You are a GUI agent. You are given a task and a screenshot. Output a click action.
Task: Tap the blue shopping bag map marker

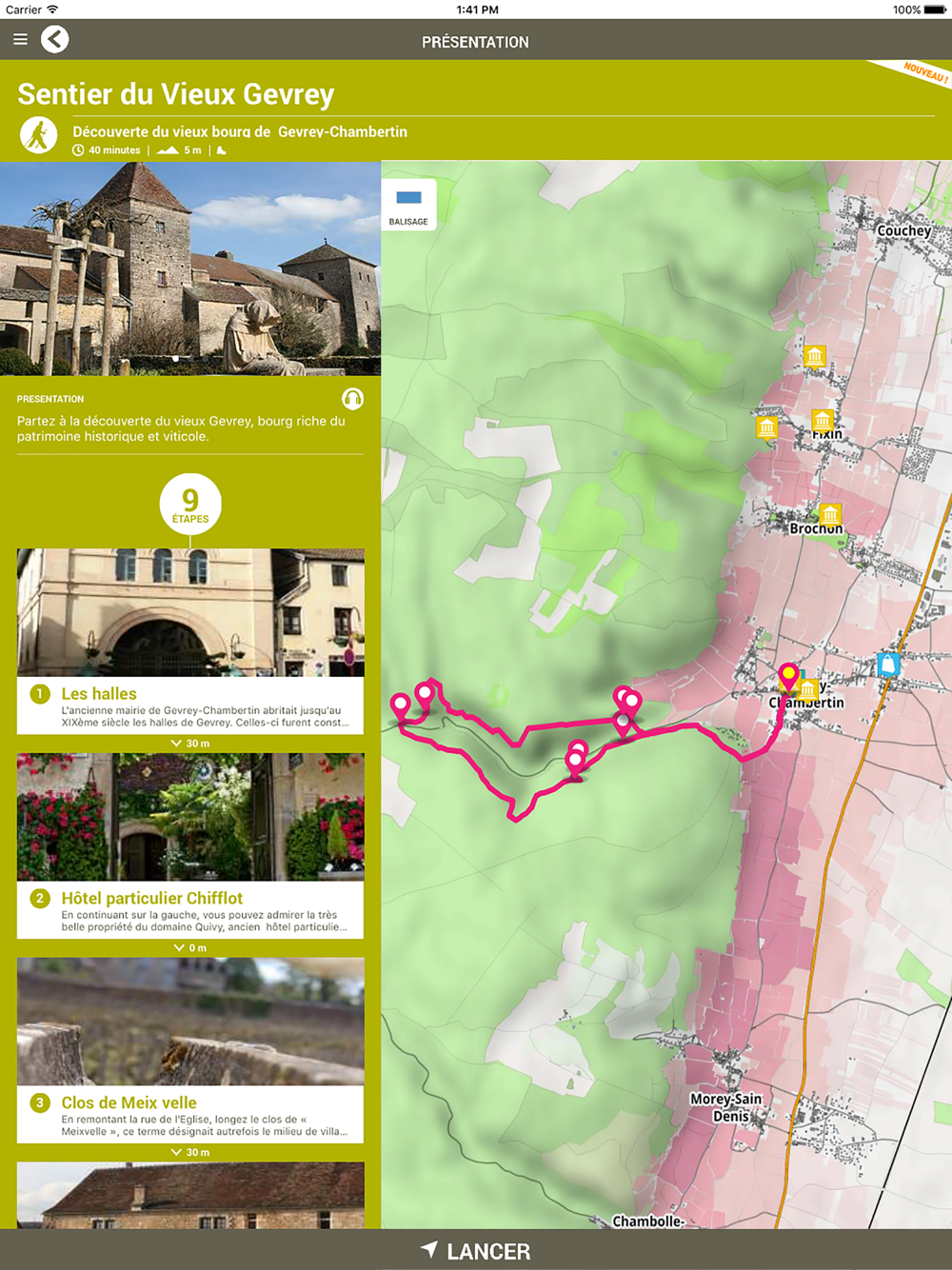click(x=888, y=664)
